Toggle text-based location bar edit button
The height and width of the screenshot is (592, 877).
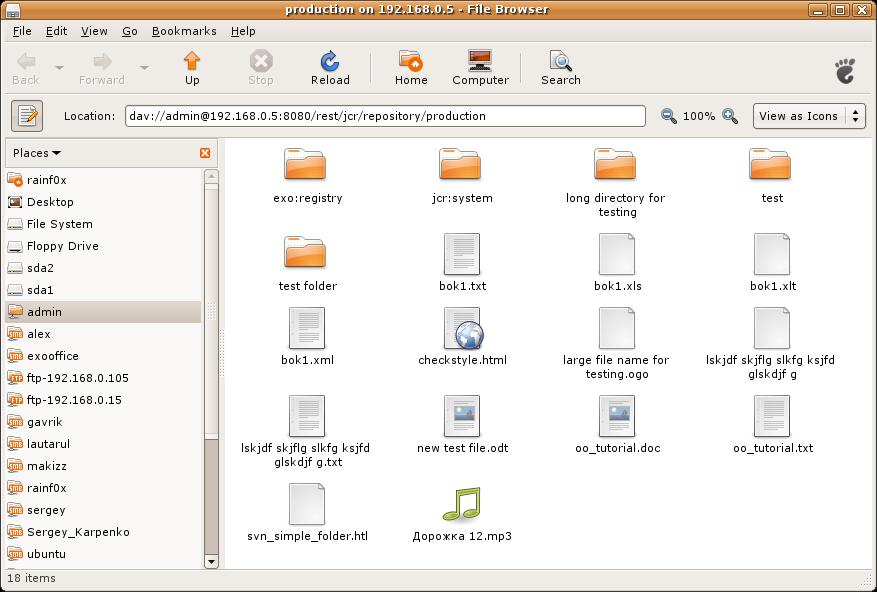(x=27, y=116)
